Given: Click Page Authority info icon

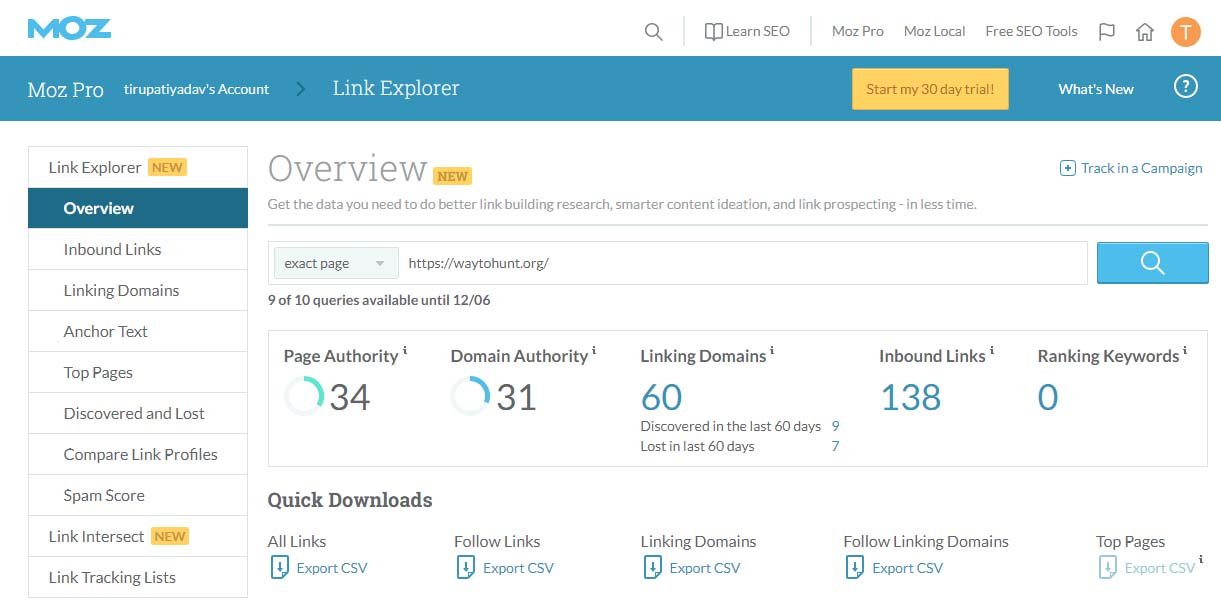Looking at the screenshot, I should 405,352.
